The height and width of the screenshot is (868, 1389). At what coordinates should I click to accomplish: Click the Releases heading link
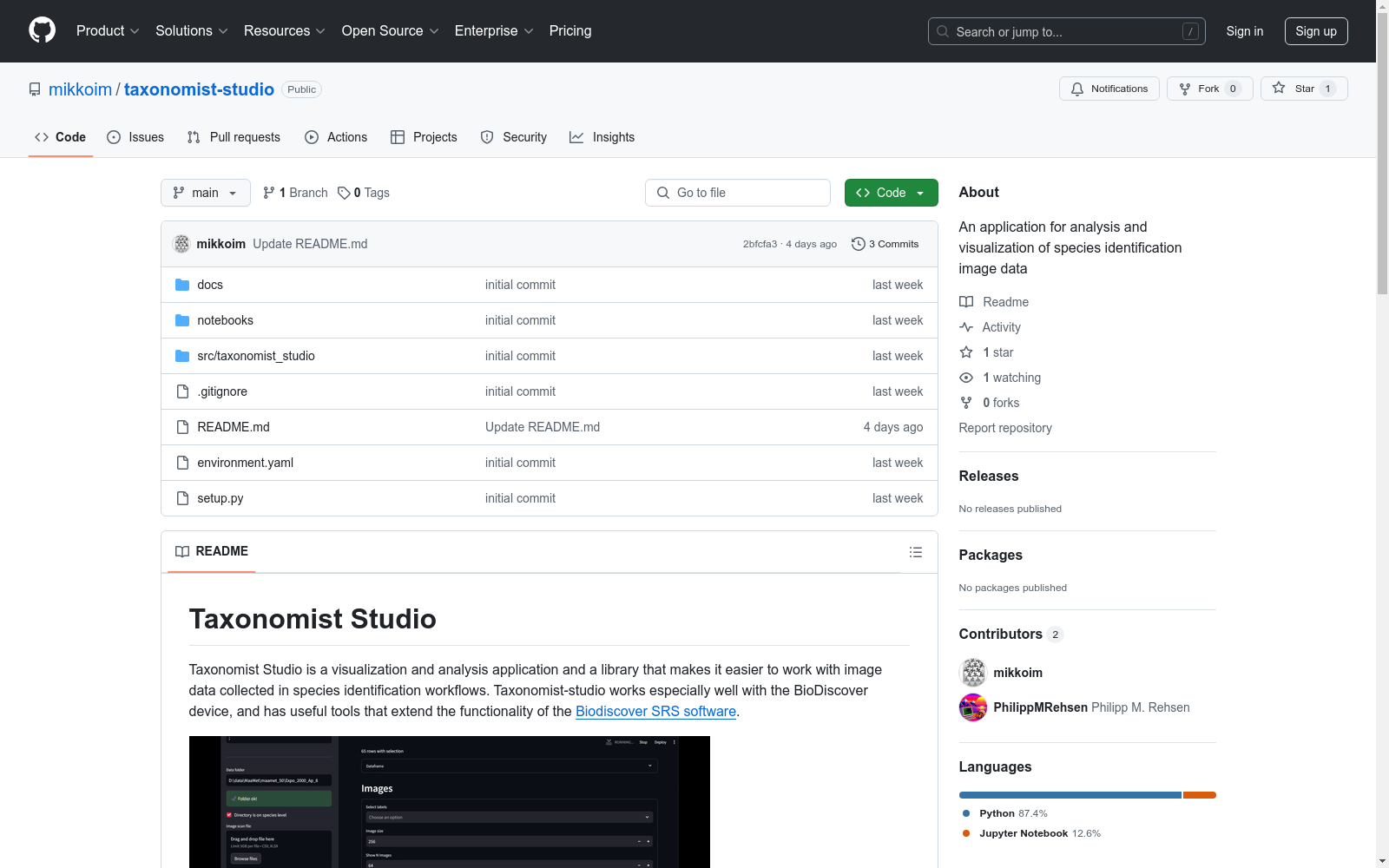(989, 476)
